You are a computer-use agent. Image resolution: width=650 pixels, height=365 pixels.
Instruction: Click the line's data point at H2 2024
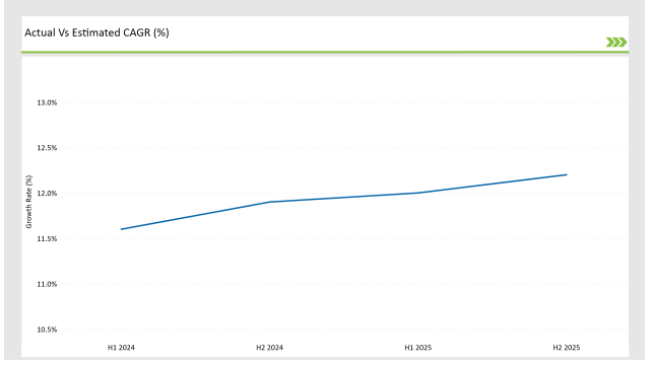[x=269, y=202]
